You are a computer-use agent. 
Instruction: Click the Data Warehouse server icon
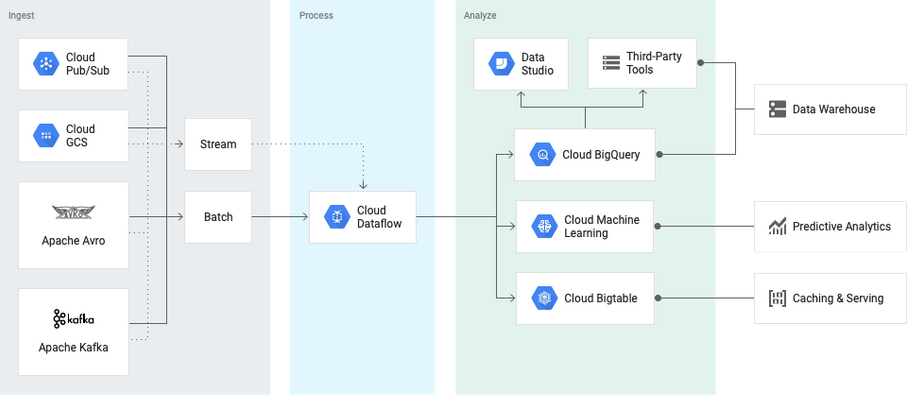(777, 109)
